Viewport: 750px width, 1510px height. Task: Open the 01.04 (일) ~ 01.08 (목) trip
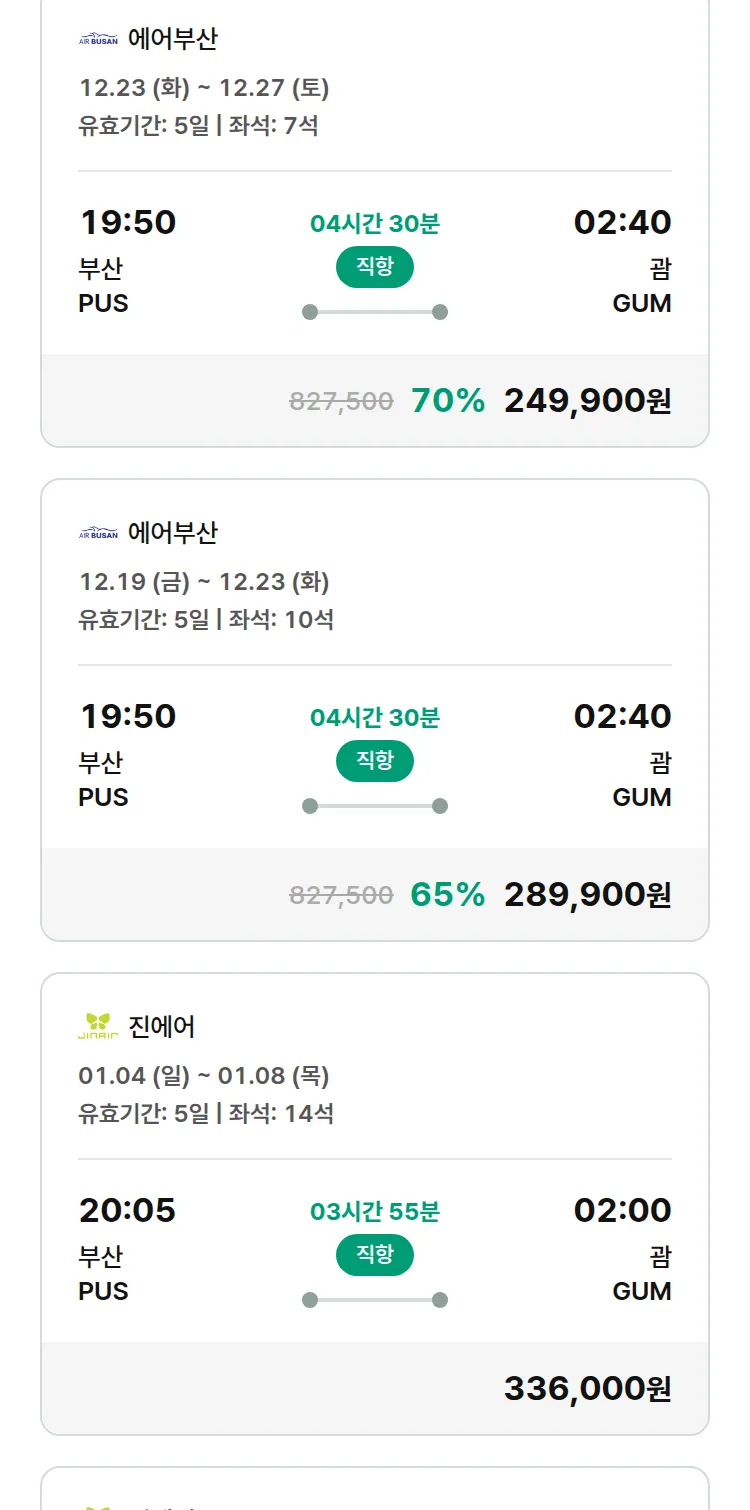point(204,1076)
